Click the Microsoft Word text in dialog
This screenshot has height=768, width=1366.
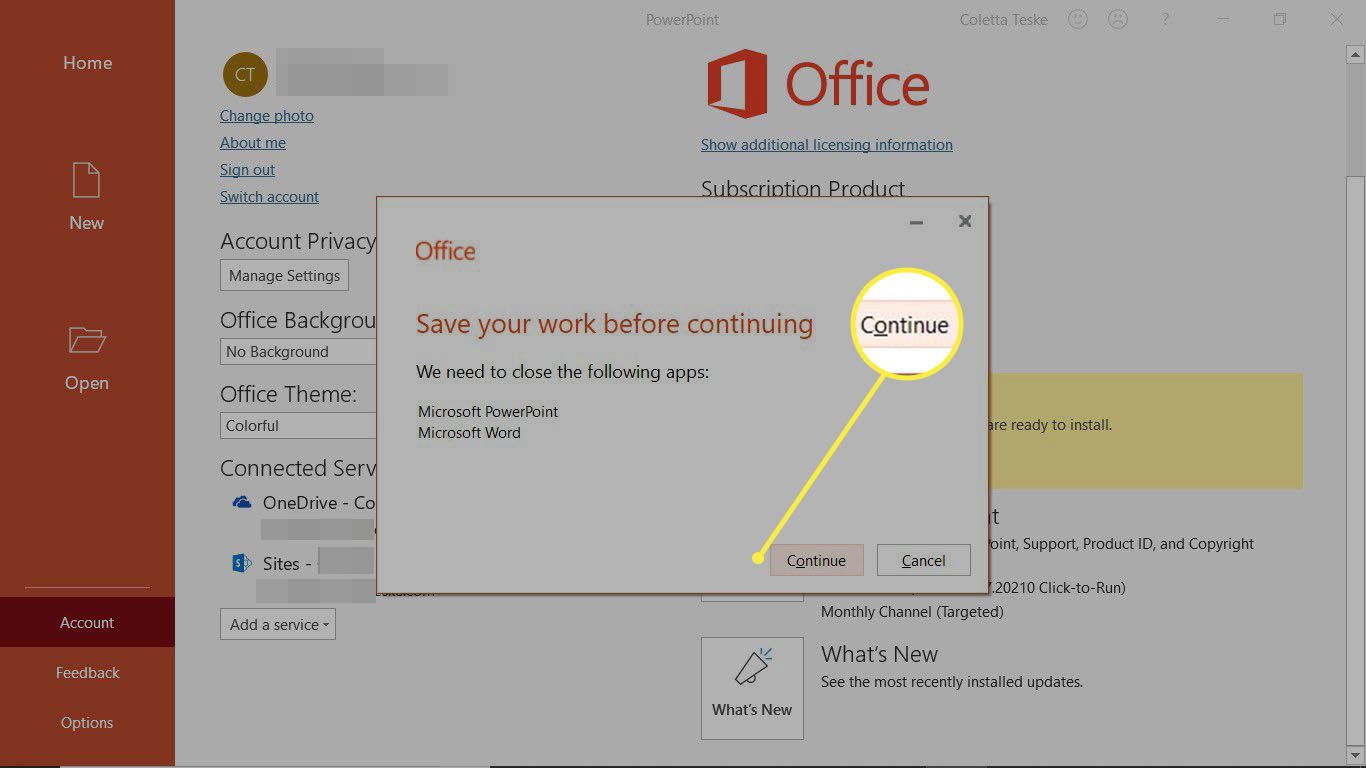(469, 433)
